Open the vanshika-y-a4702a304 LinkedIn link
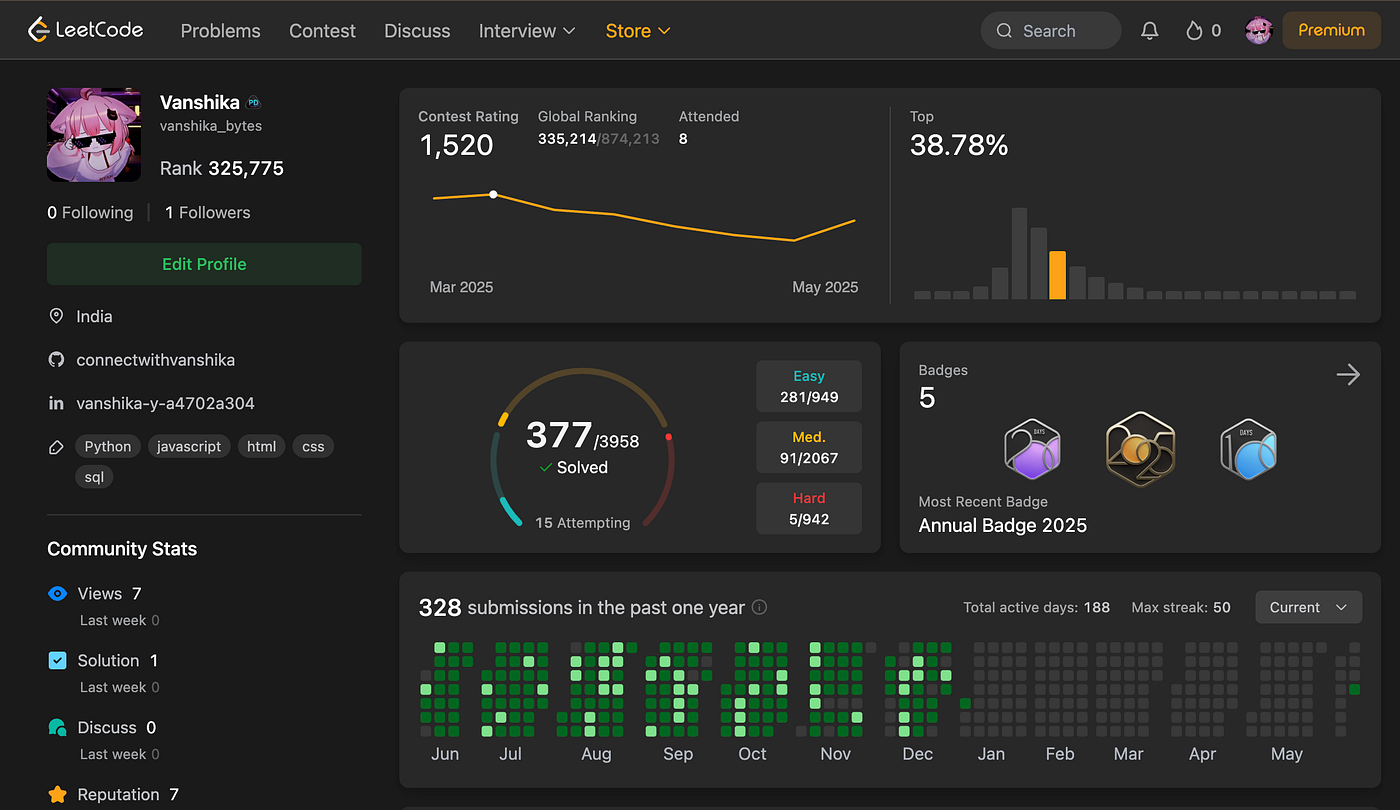 (x=165, y=404)
